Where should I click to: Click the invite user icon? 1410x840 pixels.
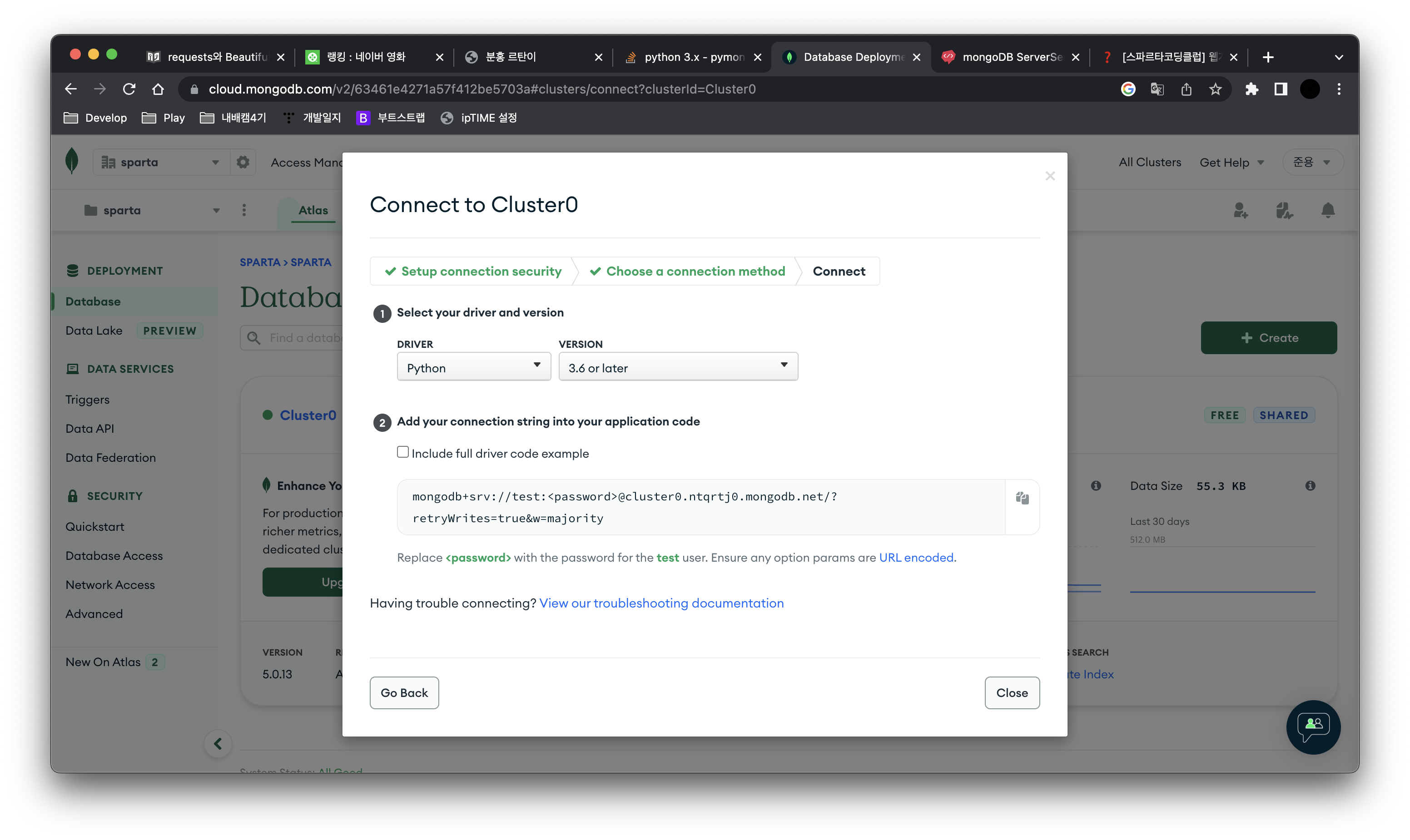1241,211
